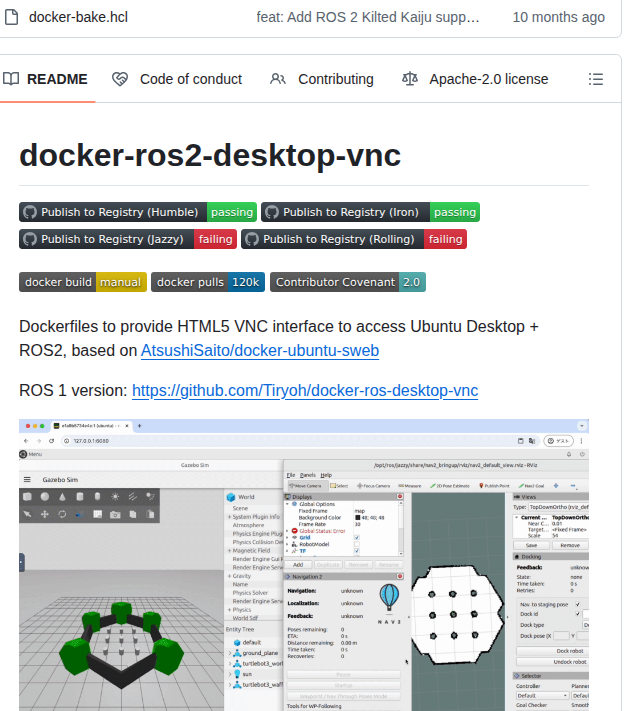The image size is (637, 711).
Task: Click the docker build manual badge
Action: pyautogui.click(x=83, y=282)
